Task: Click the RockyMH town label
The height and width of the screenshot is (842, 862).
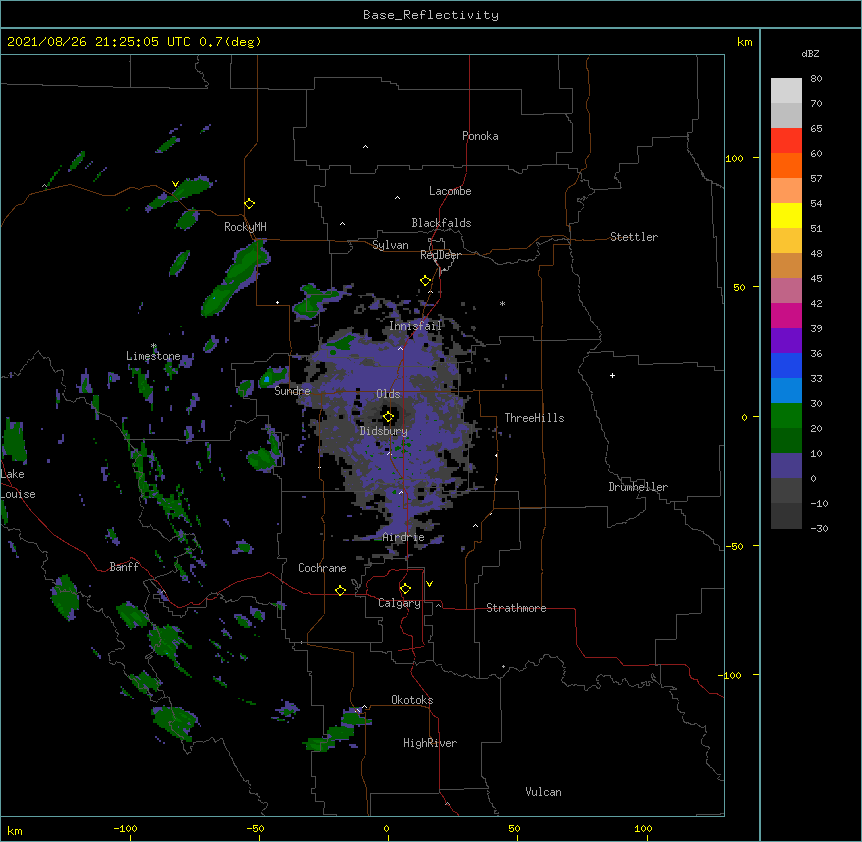Action: point(245,227)
